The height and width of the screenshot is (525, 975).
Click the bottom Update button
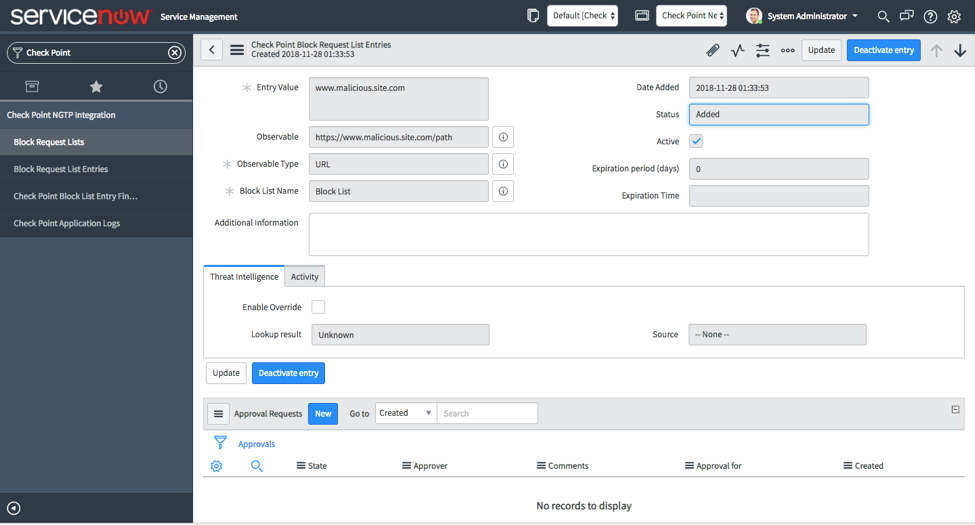click(226, 373)
